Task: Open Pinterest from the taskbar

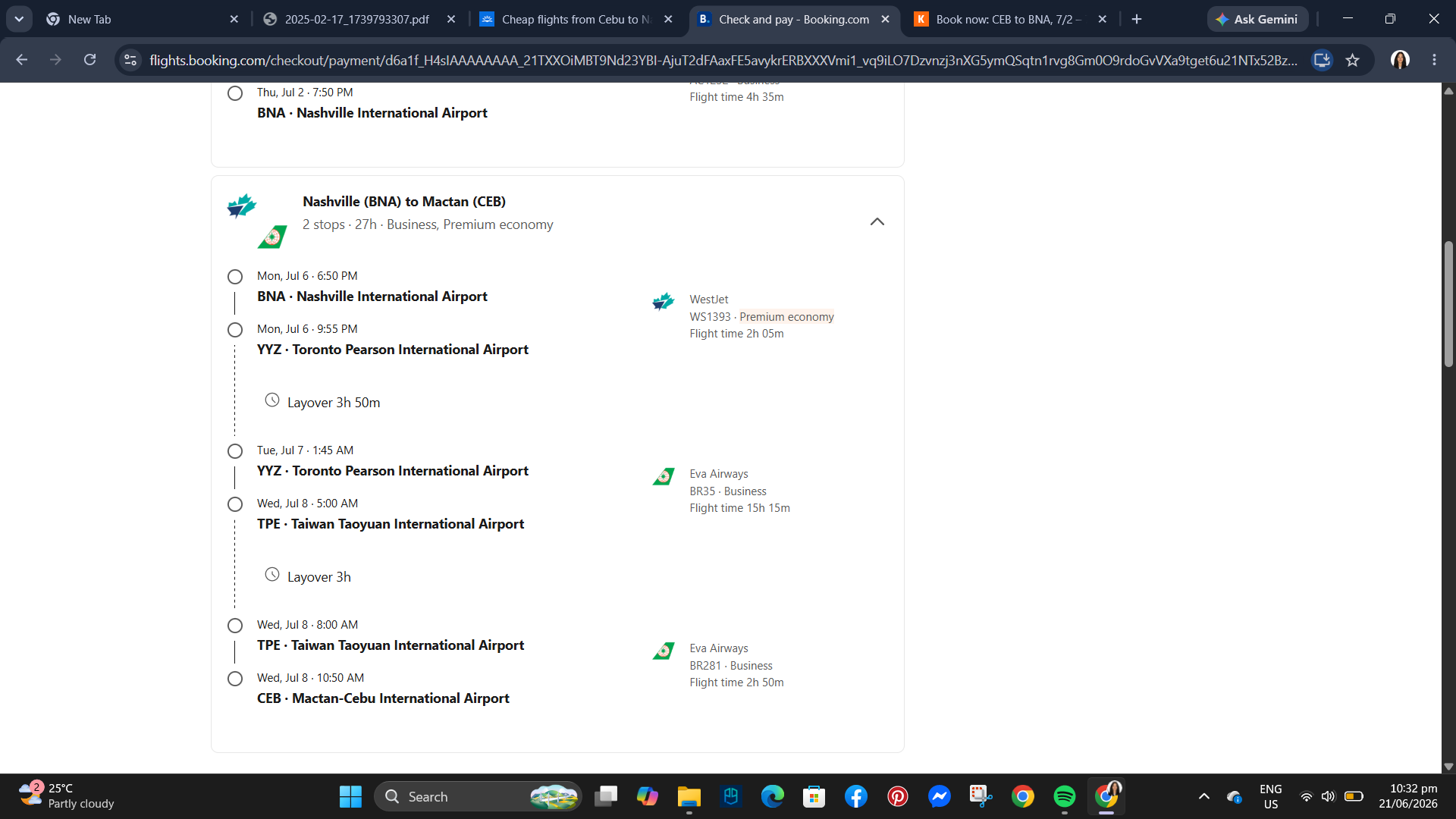Action: [x=898, y=796]
